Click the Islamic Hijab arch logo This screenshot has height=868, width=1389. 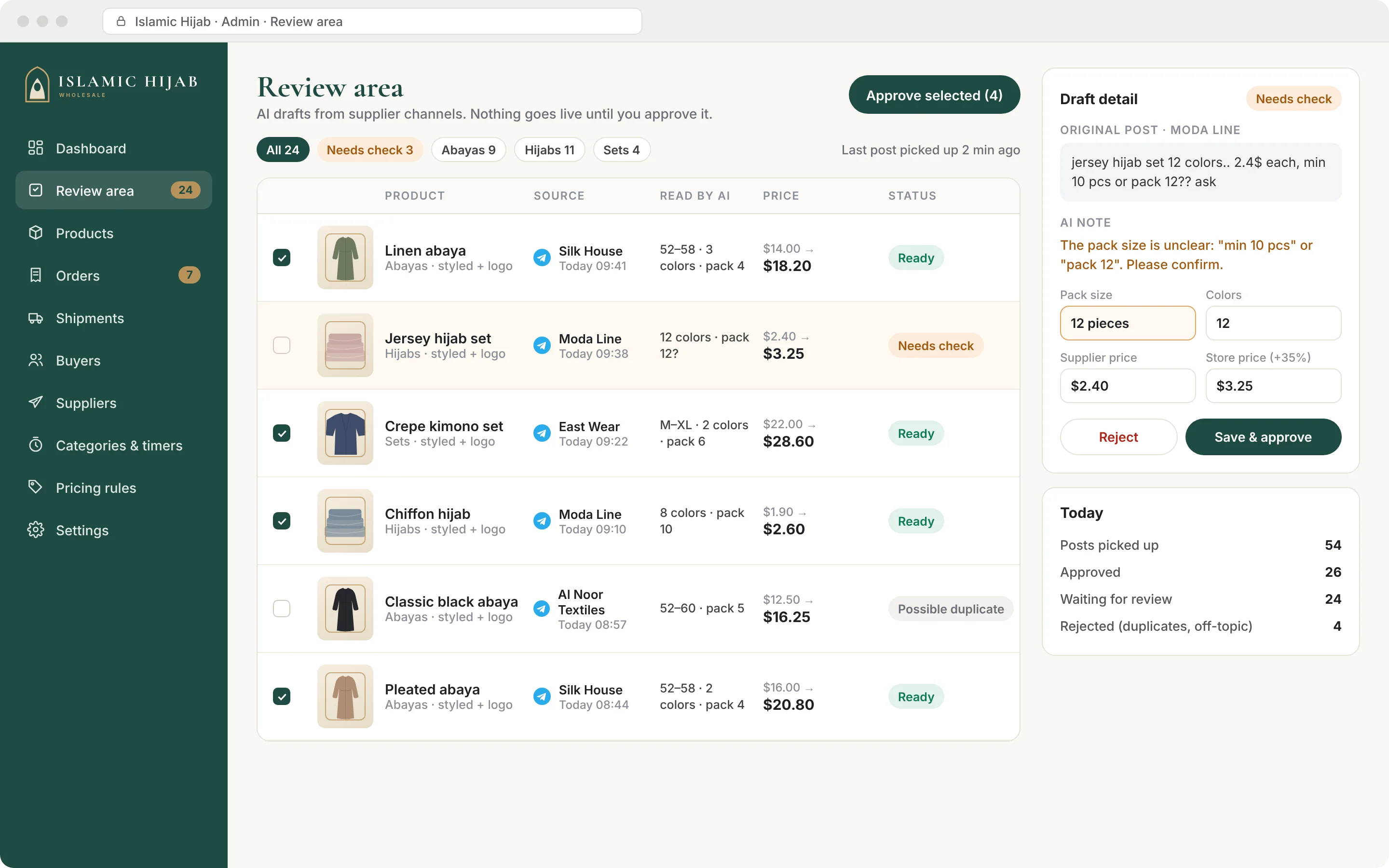[x=37, y=85]
